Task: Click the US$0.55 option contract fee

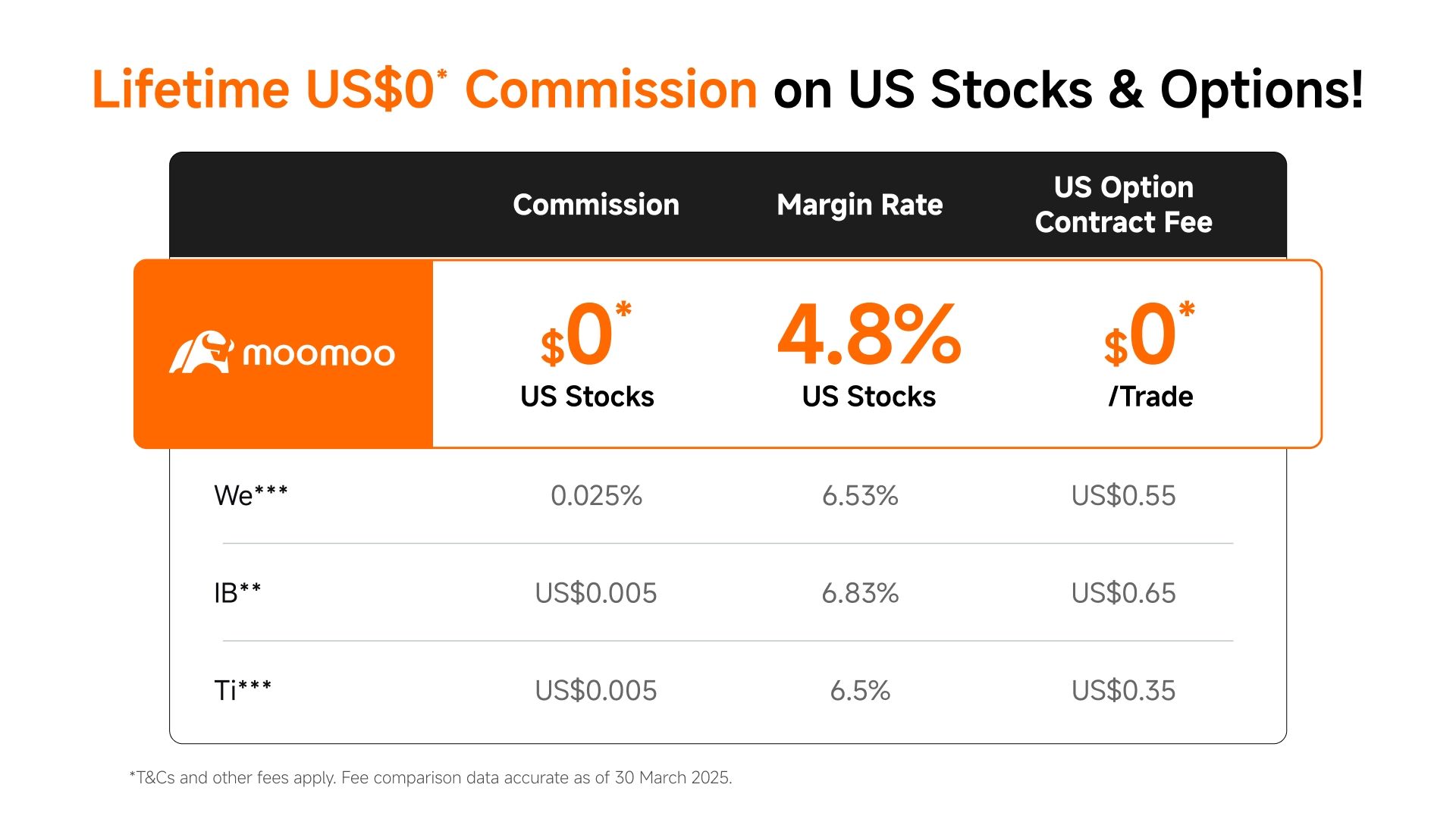Action: pos(1123,496)
